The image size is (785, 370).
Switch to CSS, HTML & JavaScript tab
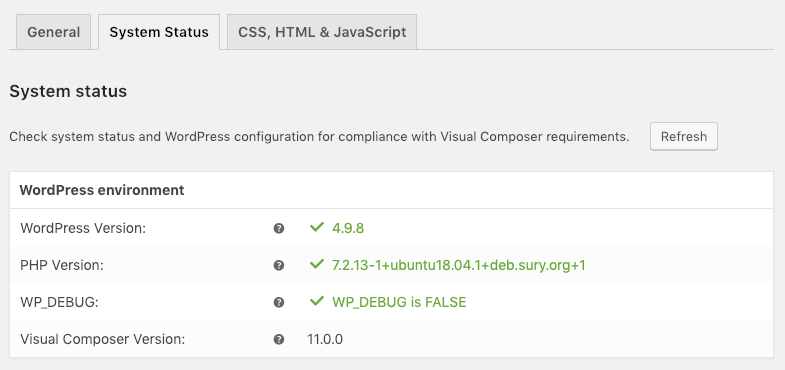coord(322,32)
